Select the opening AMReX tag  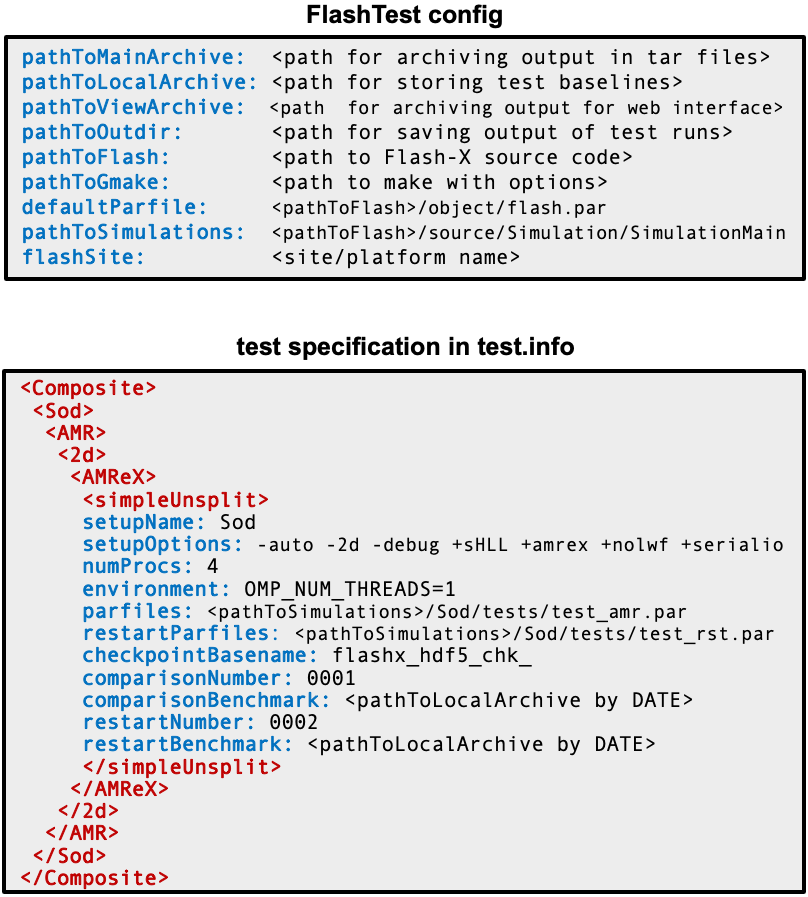point(113,477)
